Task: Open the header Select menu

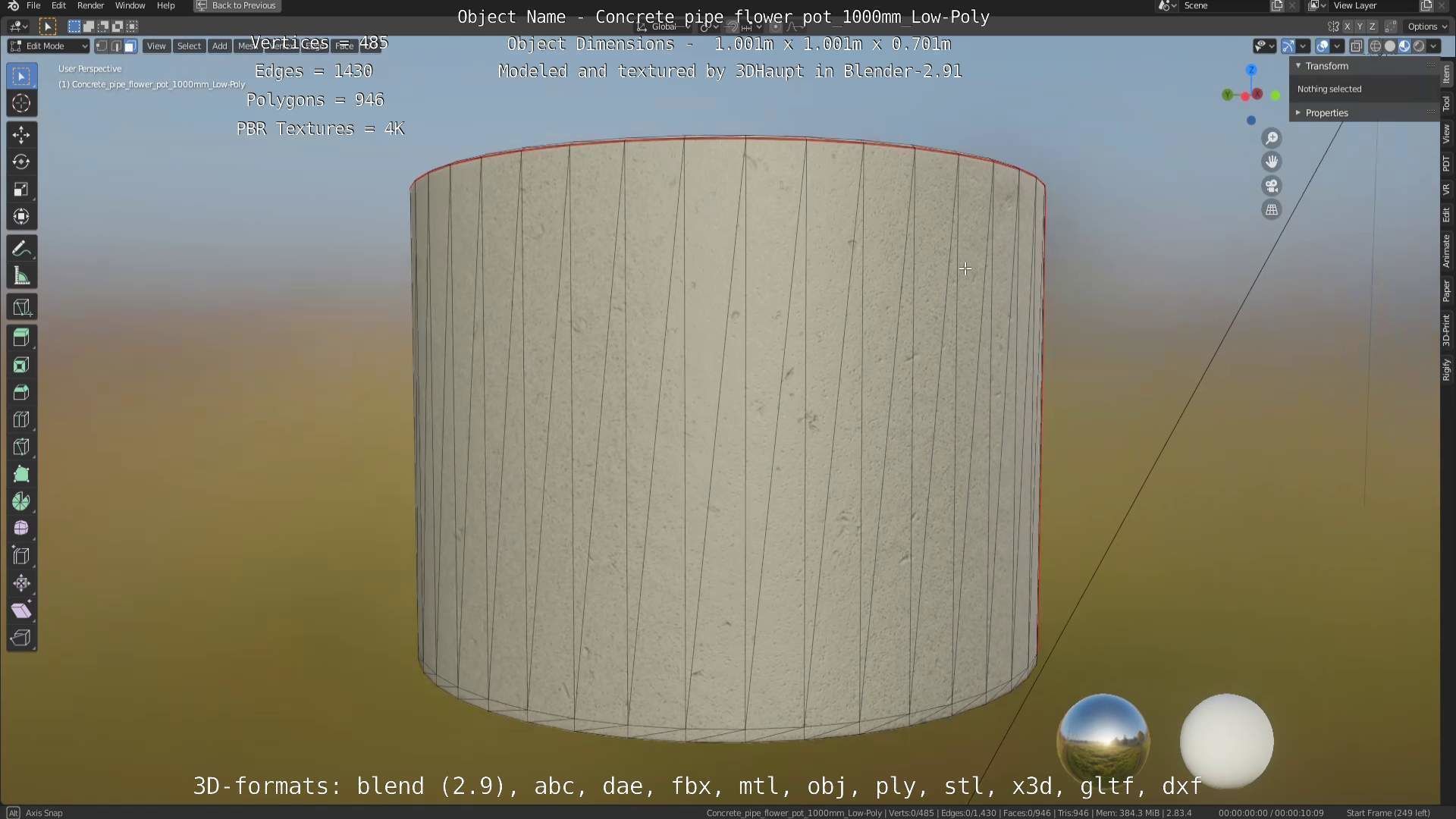Action: point(189,46)
